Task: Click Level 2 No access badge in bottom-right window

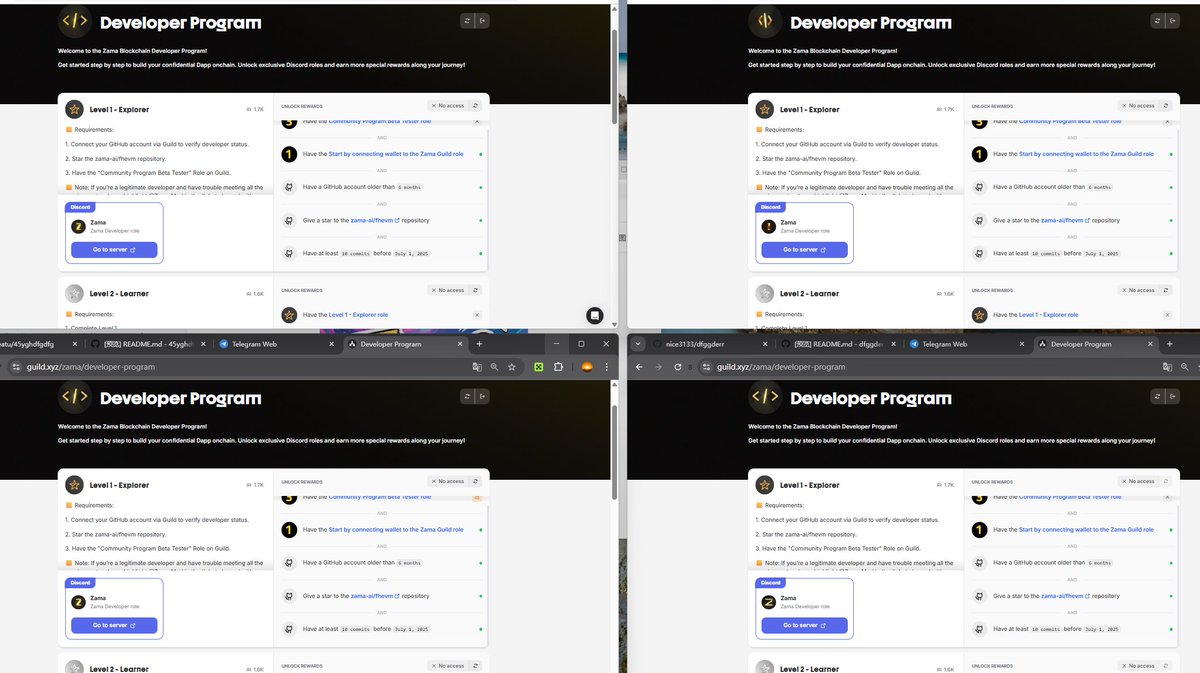Action: coord(1137,666)
